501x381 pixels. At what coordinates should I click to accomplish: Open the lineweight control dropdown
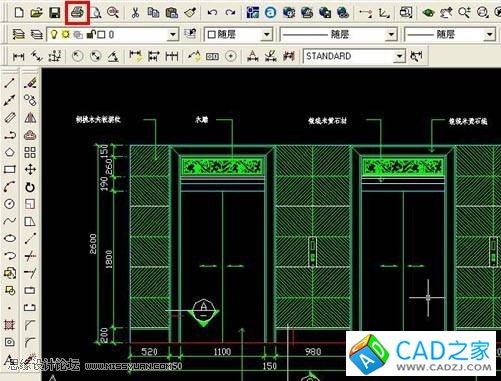point(489,34)
